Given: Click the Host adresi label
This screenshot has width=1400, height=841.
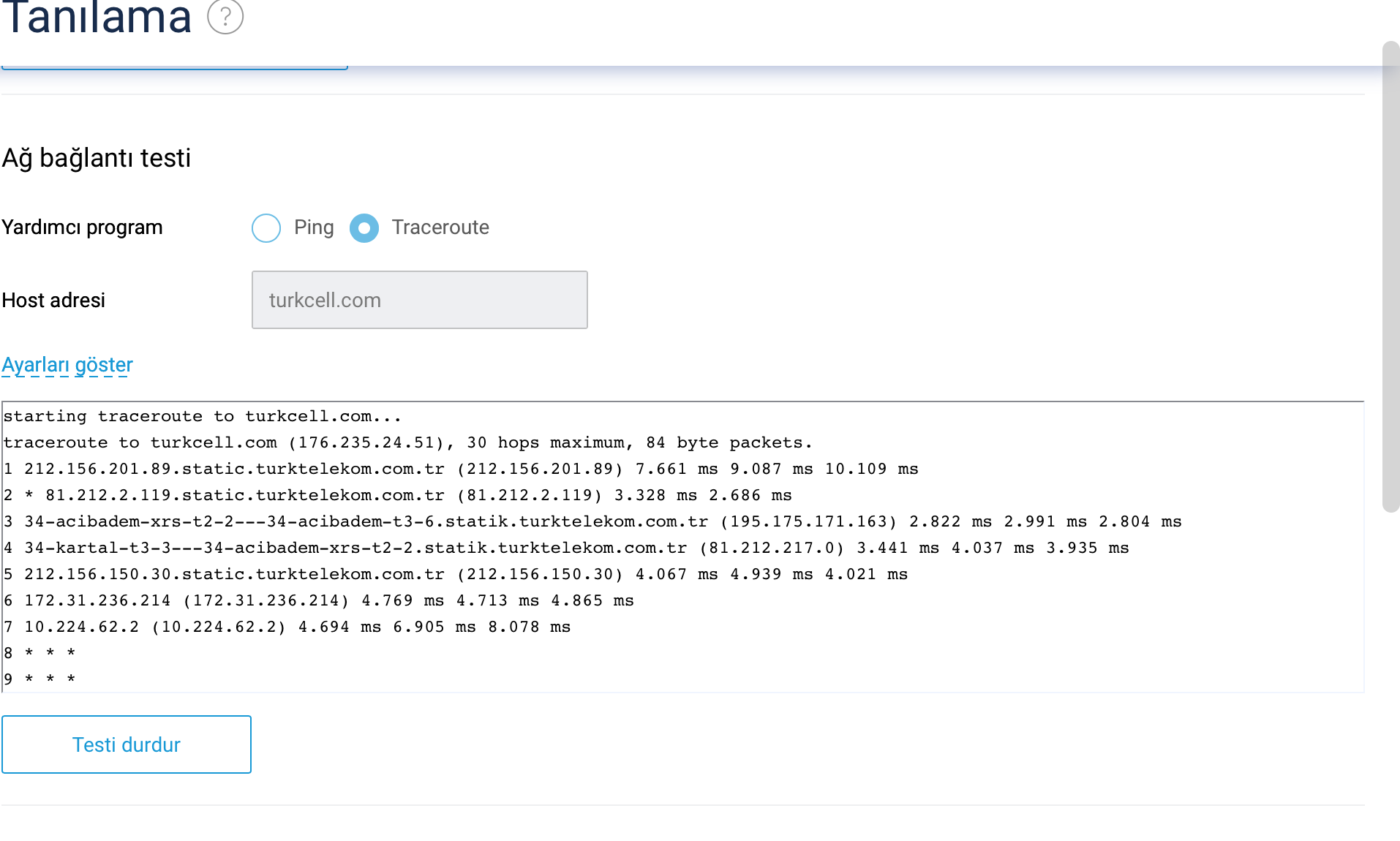Looking at the screenshot, I should click(x=53, y=301).
